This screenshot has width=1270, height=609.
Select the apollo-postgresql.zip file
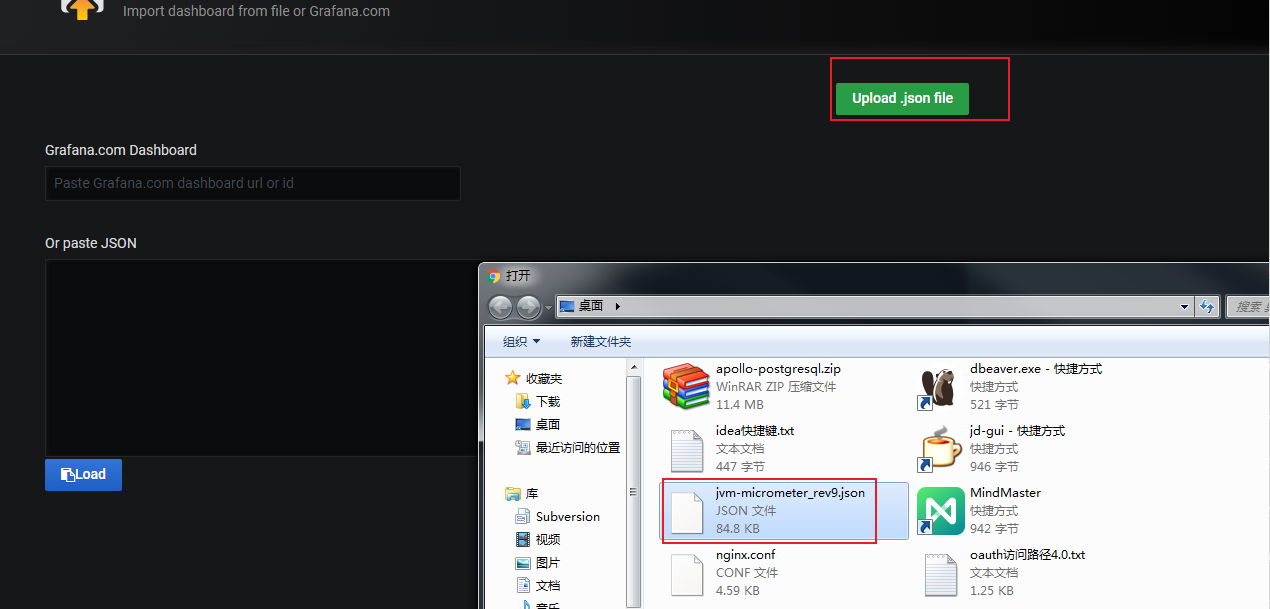click(785, 387)
